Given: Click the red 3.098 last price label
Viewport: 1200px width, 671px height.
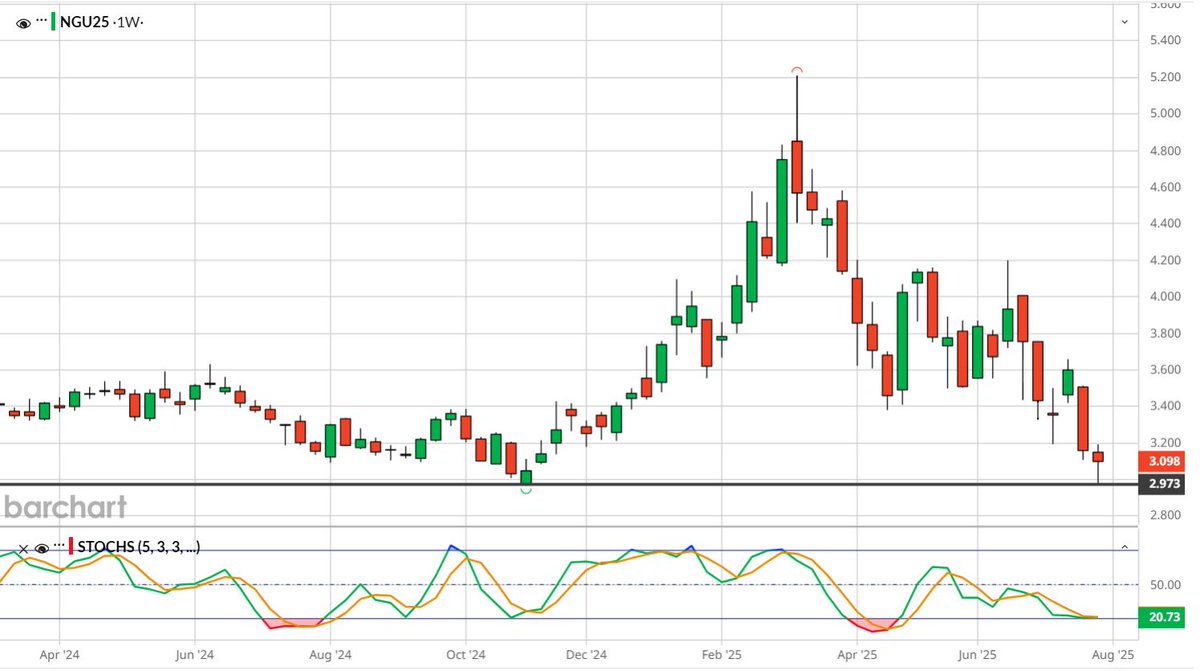Looking at the screenshot, I should pos(1163,461).
